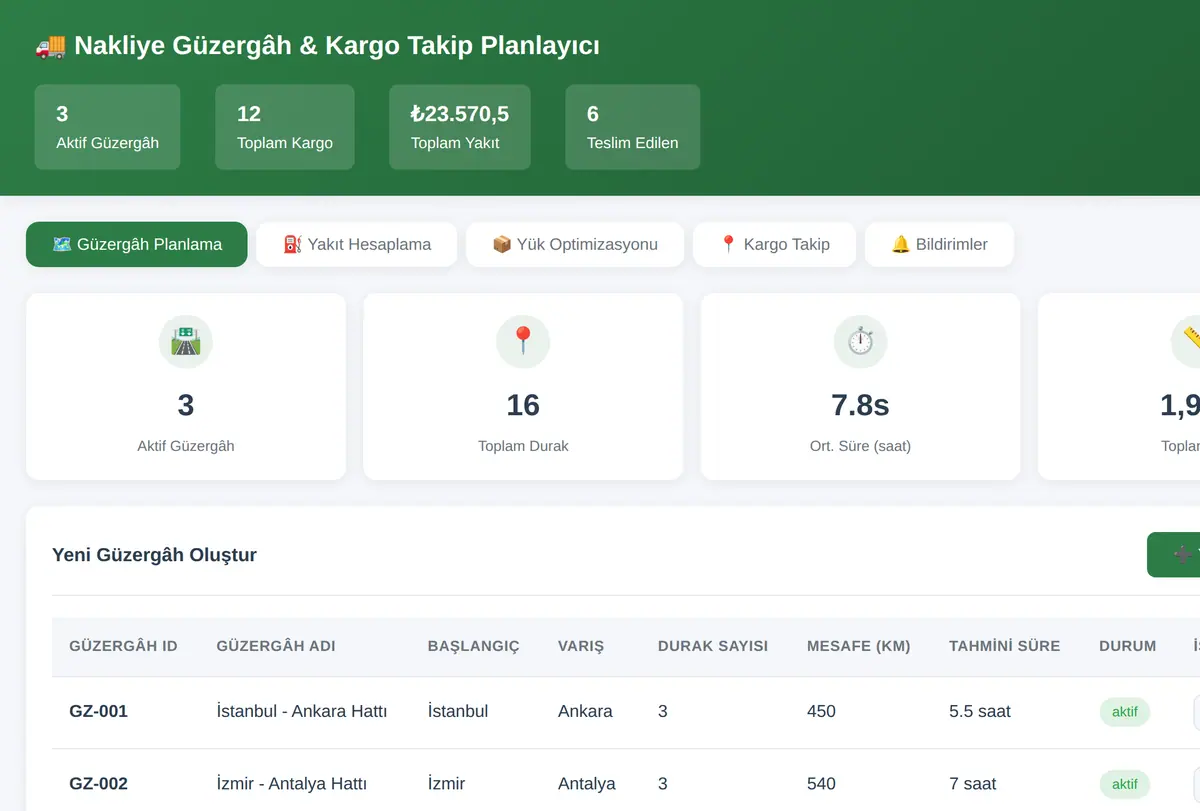Click the BAŞLANGIÇ column header
The height and width of the screenshot is (811, 1200).
tap(474, 646)
